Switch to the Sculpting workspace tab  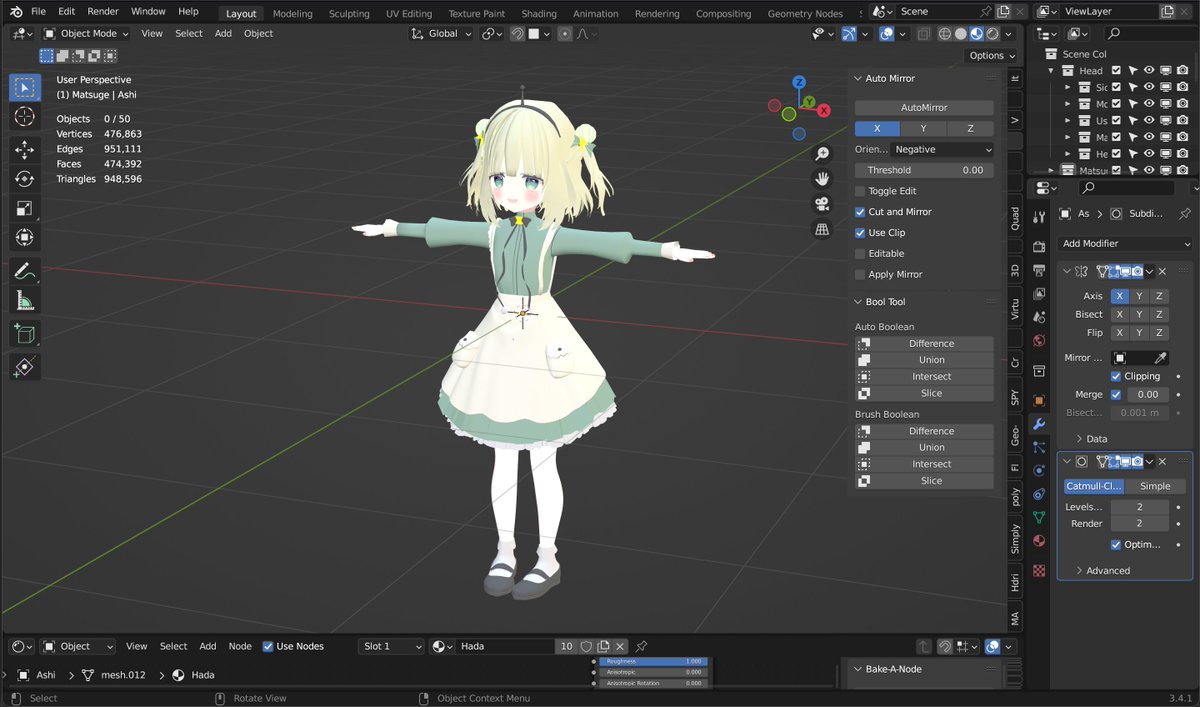click(349, 14)
